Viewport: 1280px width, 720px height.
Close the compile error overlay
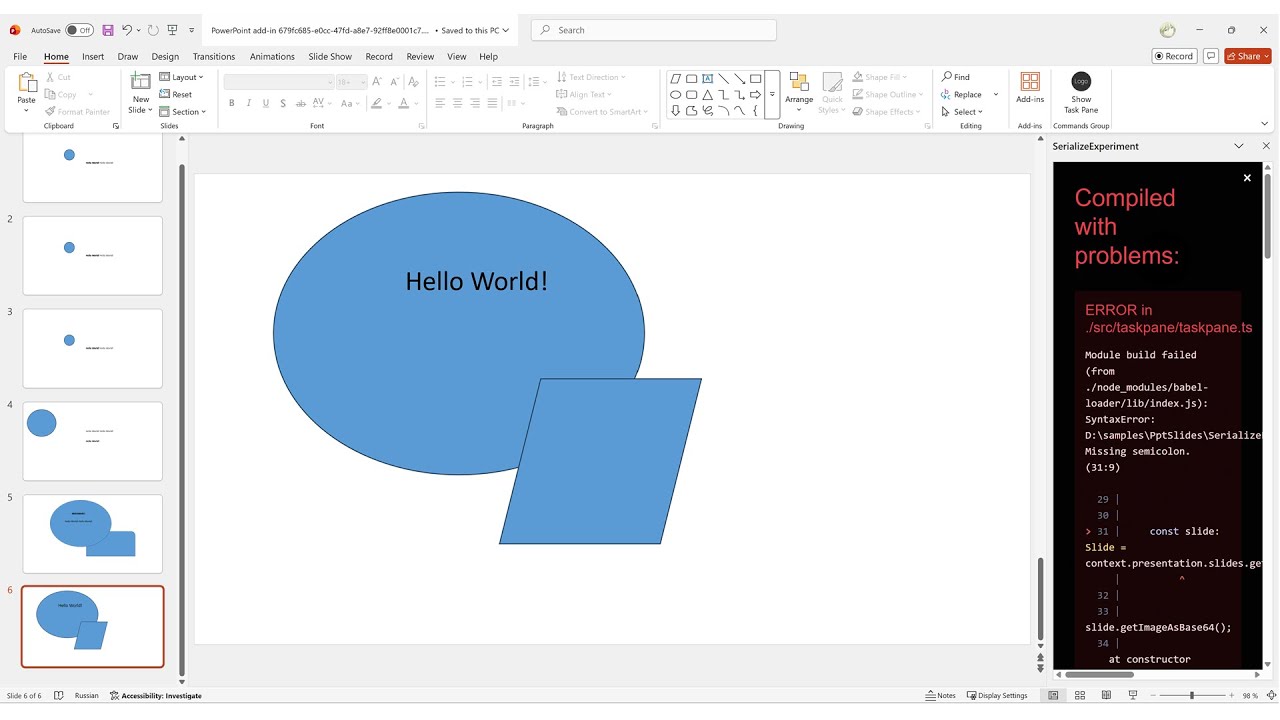pos(1247,178)
